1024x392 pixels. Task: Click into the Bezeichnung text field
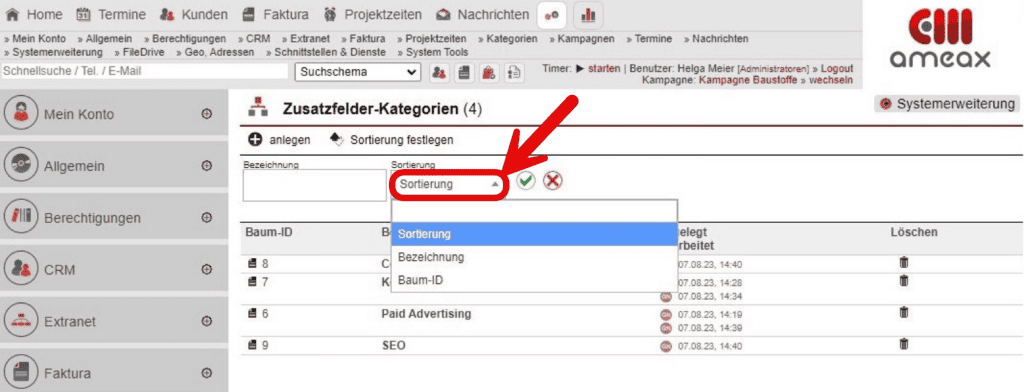click(315, 186)
